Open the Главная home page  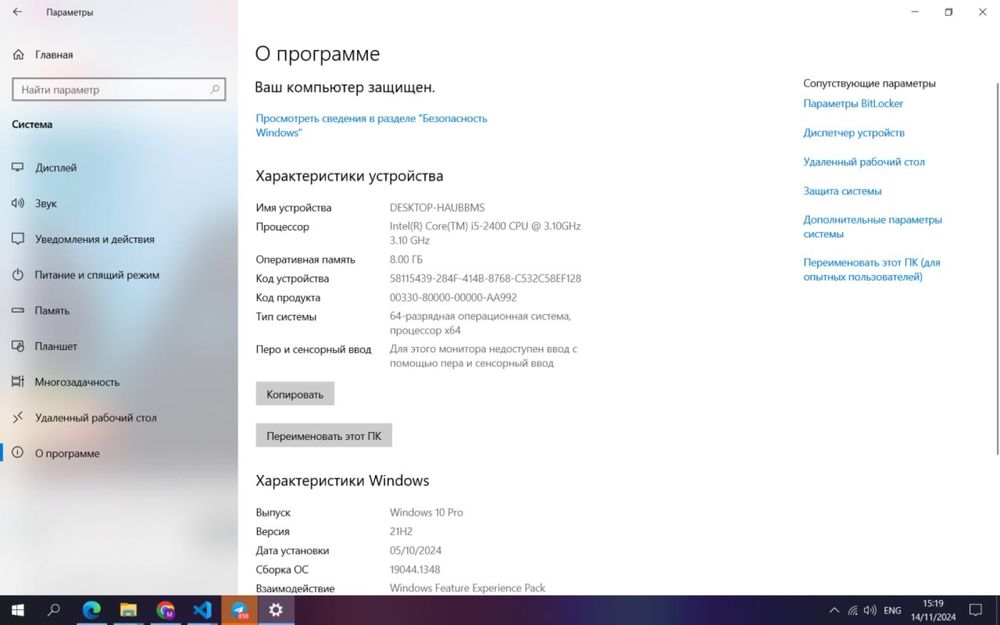tap(43, 55)
